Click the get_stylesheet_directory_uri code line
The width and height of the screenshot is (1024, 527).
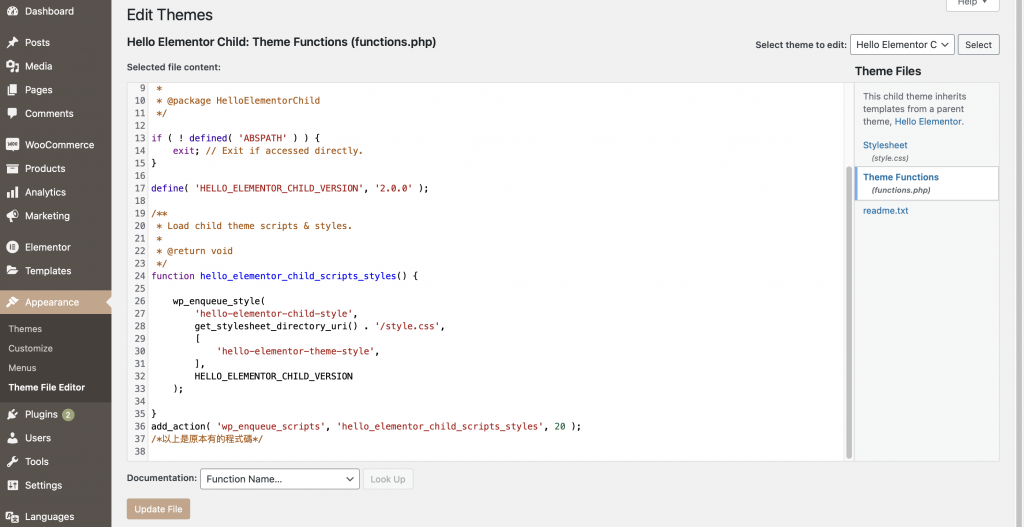point(319,326)
